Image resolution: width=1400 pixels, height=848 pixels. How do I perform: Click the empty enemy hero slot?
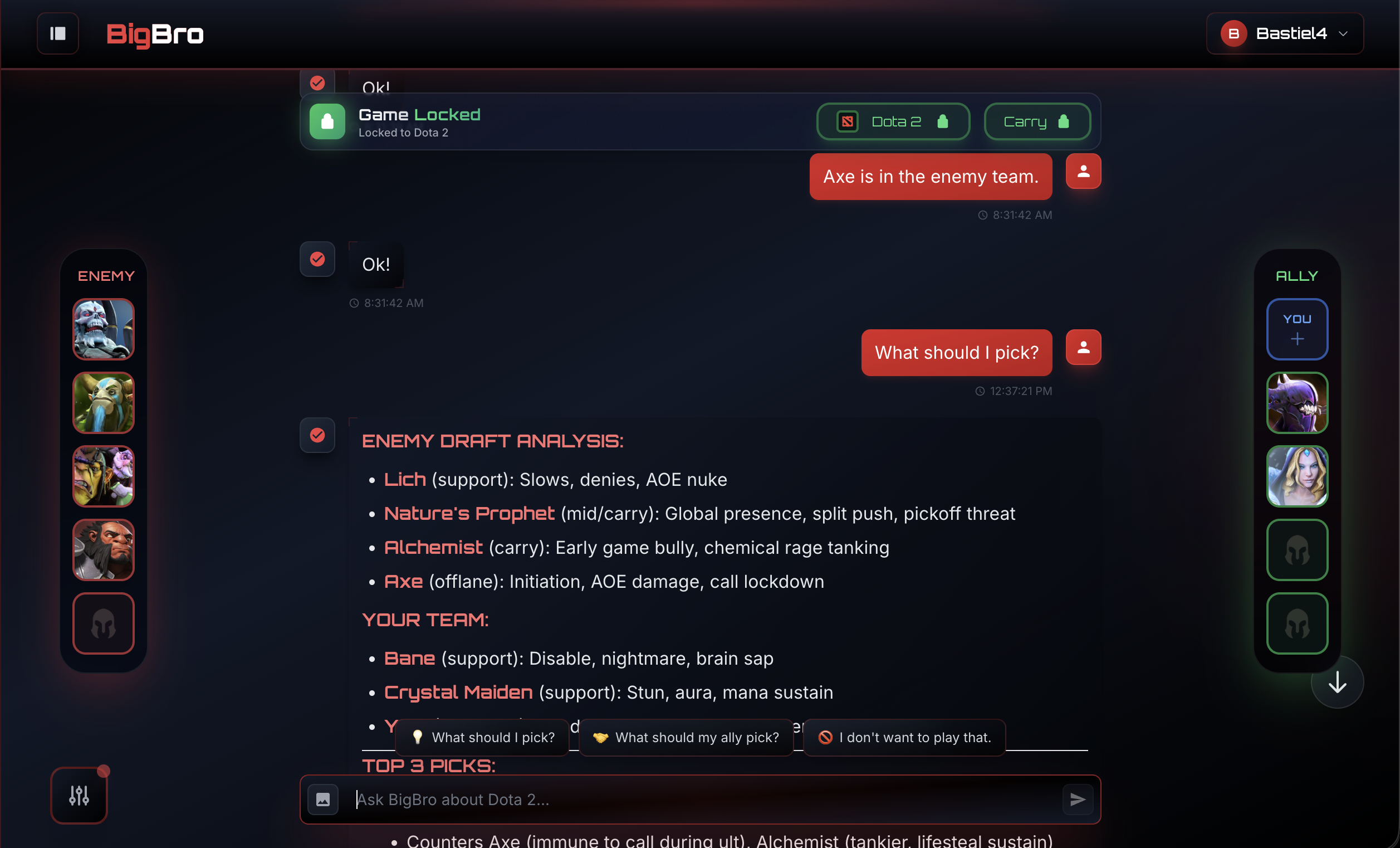coord(104,623)
